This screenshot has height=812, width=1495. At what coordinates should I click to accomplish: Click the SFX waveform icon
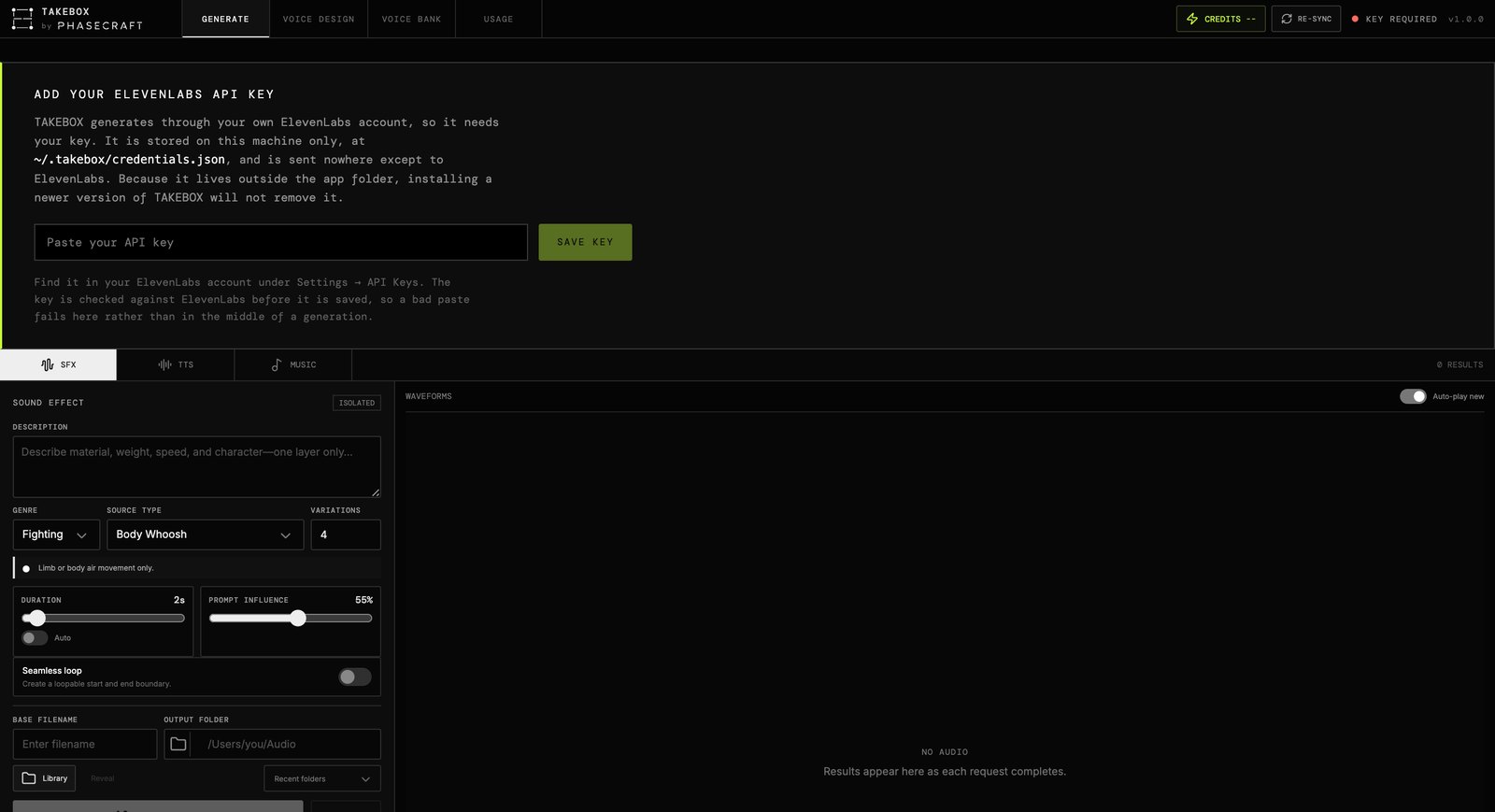point(48,364)
